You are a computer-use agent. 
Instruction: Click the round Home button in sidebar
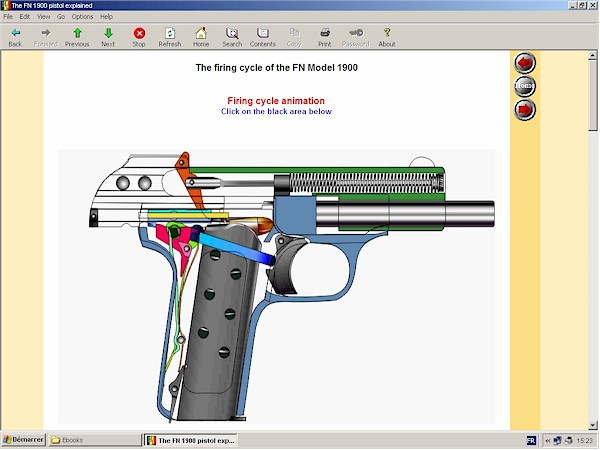pos(525,86)
